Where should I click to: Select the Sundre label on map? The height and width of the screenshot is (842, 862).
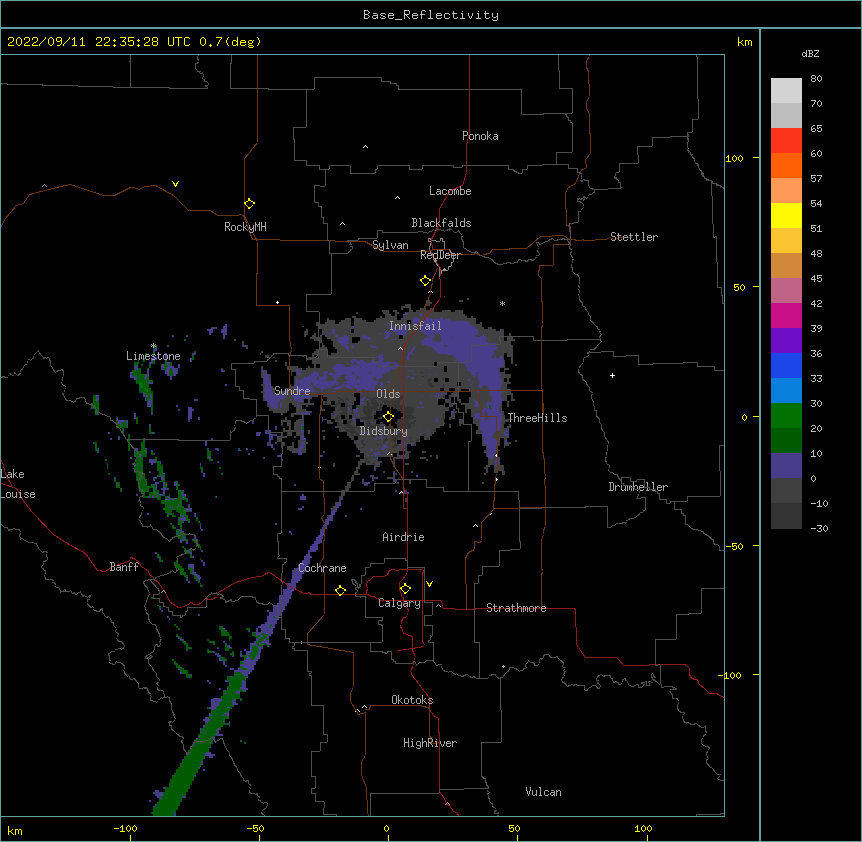pos(292,391)
